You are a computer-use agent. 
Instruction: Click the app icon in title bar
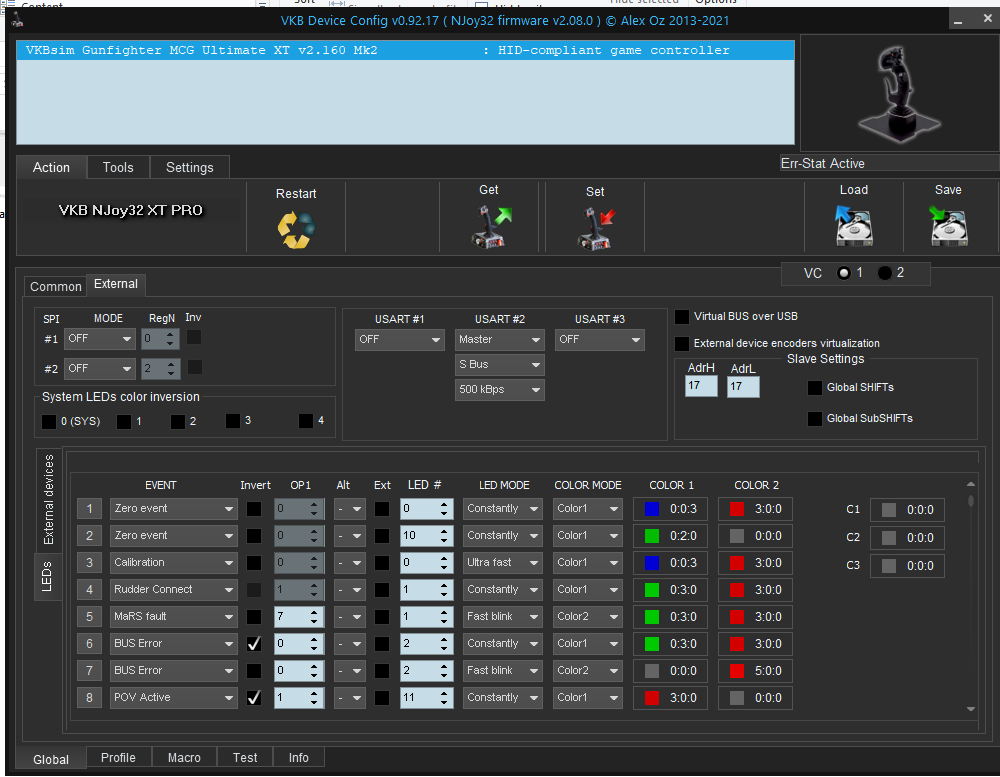click(18, 21)
